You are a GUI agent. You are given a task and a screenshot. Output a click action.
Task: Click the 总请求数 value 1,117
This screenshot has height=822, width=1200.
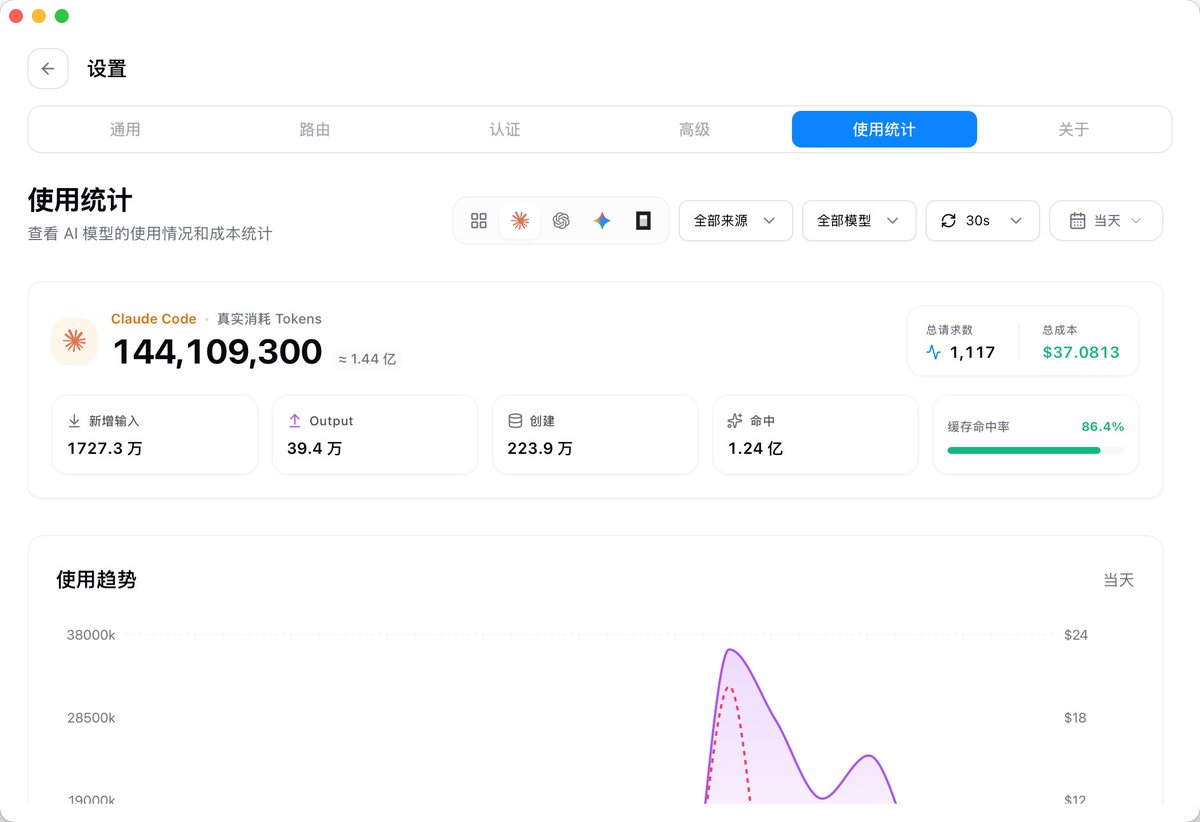click(x=972, y=352)
